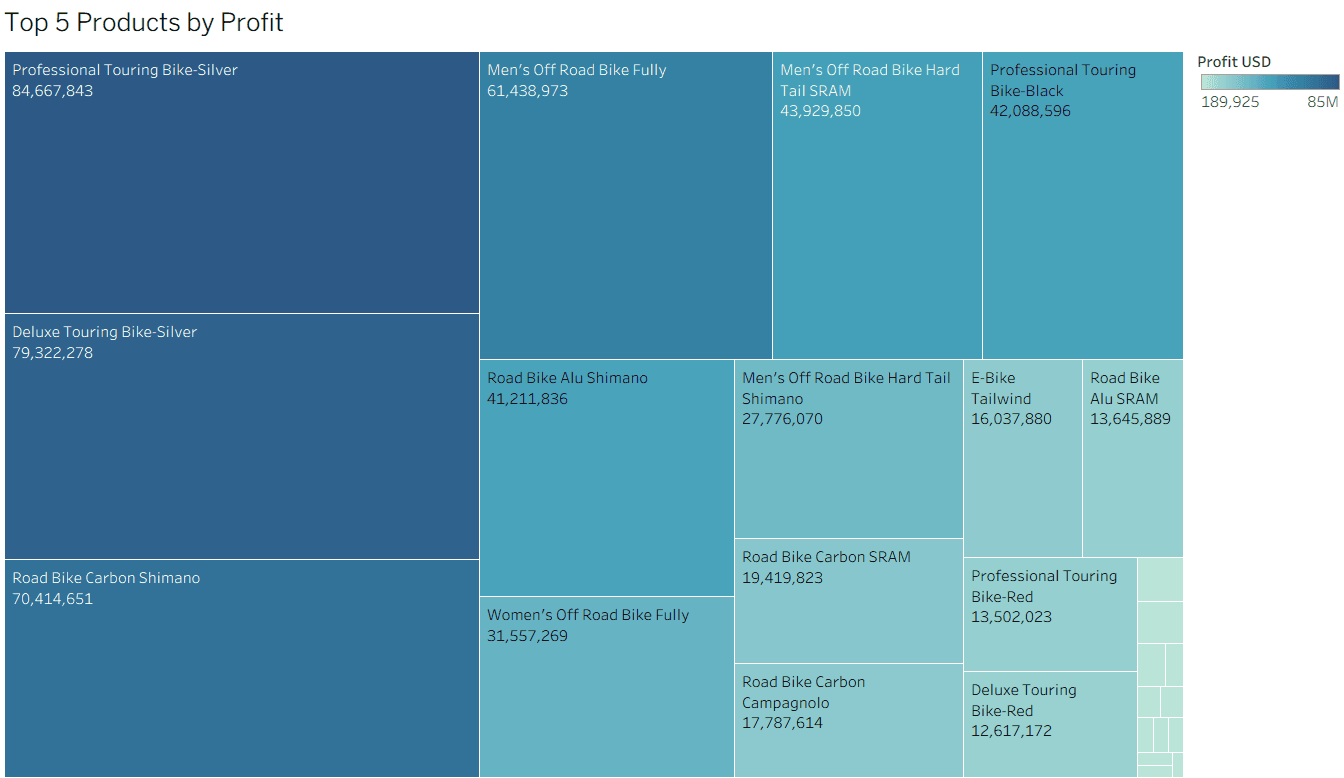The height and width of the screenshot is (778, 1344).
Task: Select unlabeled tile right of Professional Touring Bike-Red
Action: click(1160, 580)
